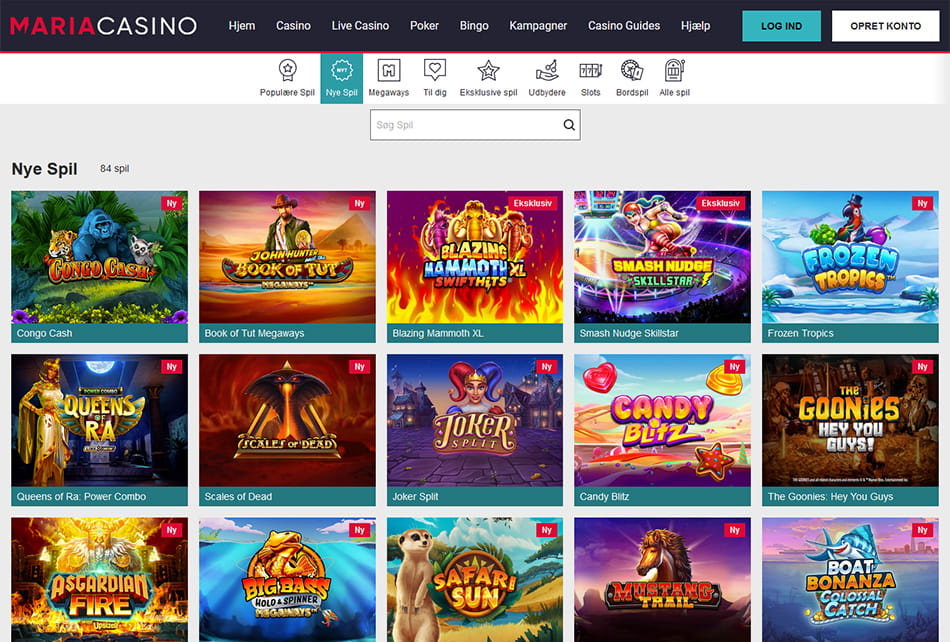
Task: Open the Kampagner menu item
Action: [x=538, y=25]
